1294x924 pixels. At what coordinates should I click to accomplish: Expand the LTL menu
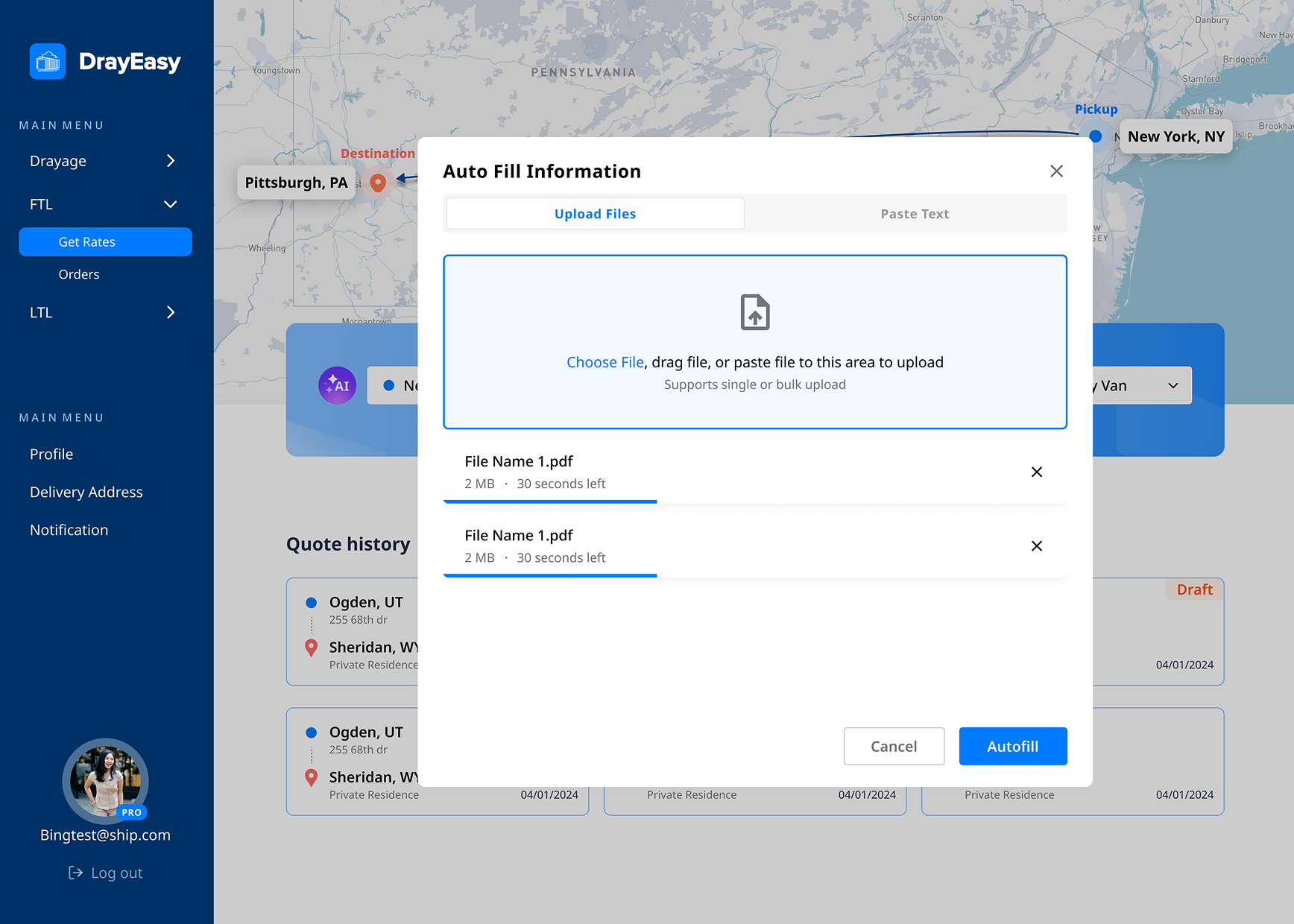point(170,312)
